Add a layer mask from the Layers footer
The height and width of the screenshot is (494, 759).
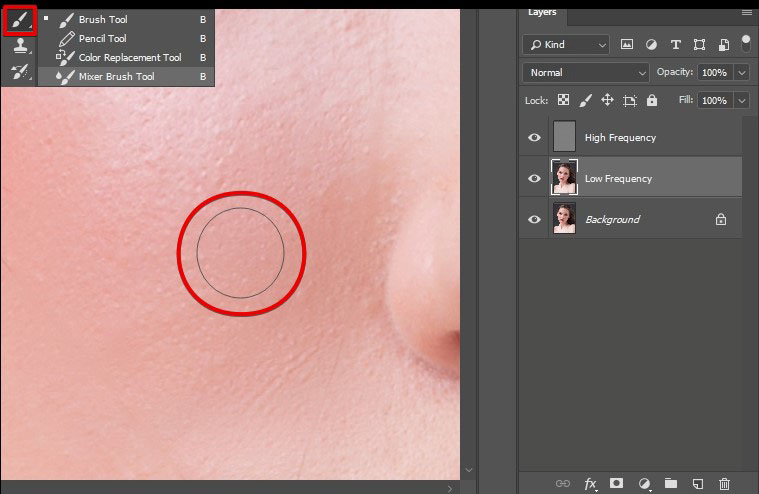click(617, 483)
